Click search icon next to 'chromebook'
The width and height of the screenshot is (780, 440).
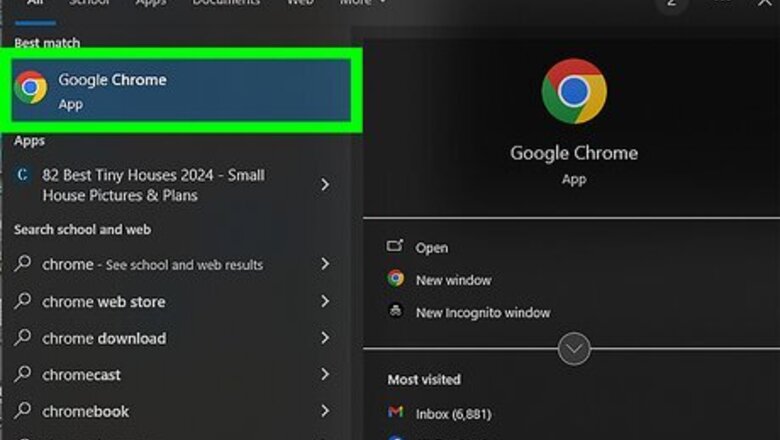tap(23, 411)
